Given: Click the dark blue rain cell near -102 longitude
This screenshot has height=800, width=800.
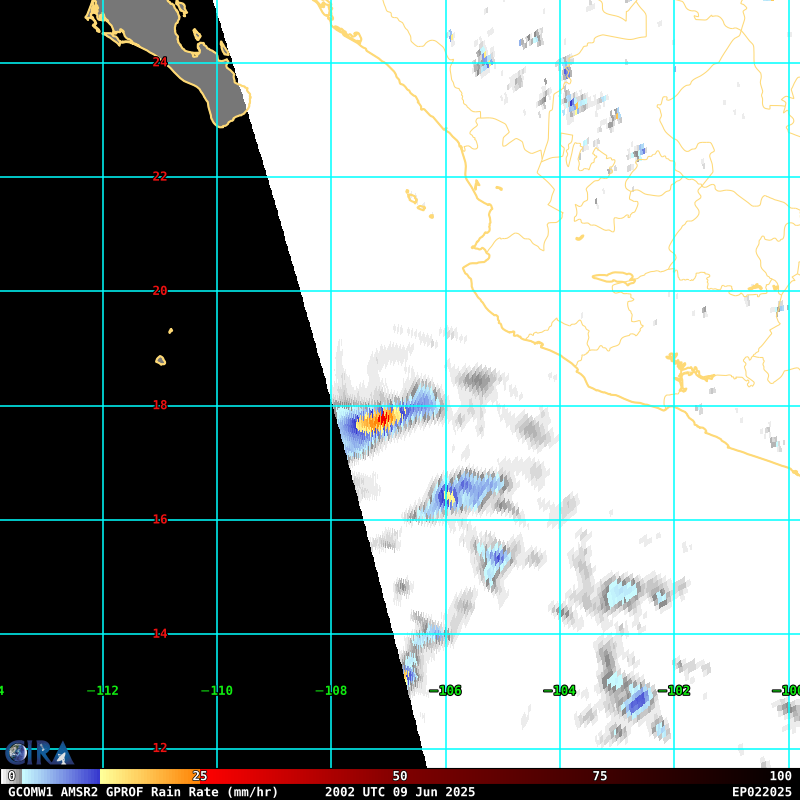Looking at the screenshot, I should (x=636, y=703).
